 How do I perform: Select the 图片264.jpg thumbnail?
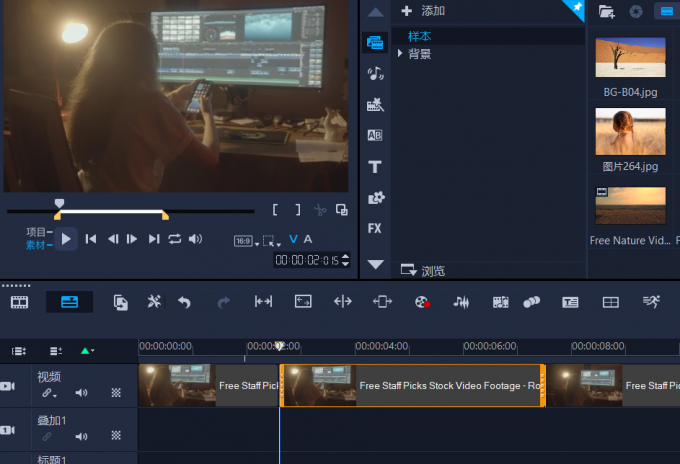click(630, 131)
